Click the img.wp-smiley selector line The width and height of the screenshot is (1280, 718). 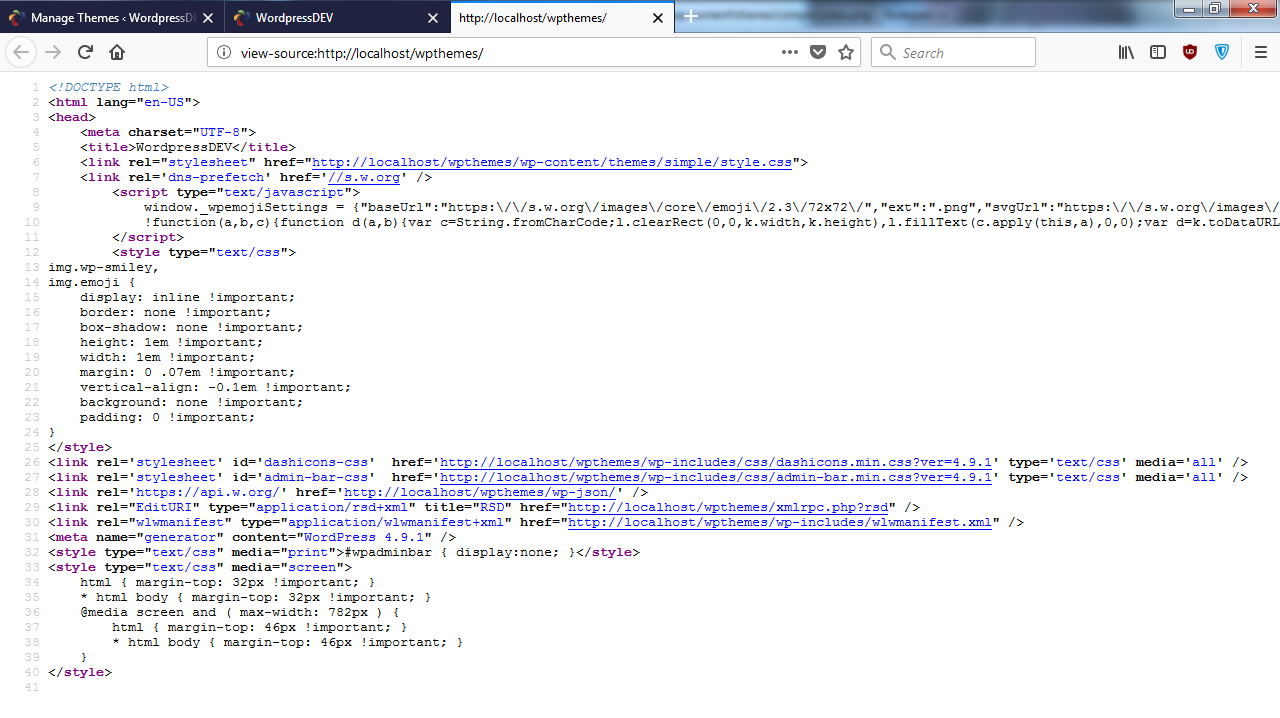[x=104, y=267]
